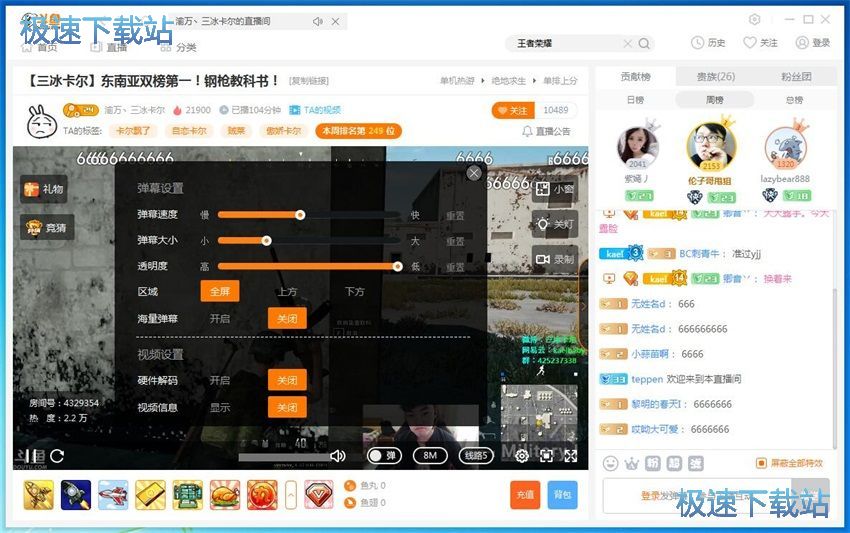Select 上方 danmaku region

click(287, 292)
